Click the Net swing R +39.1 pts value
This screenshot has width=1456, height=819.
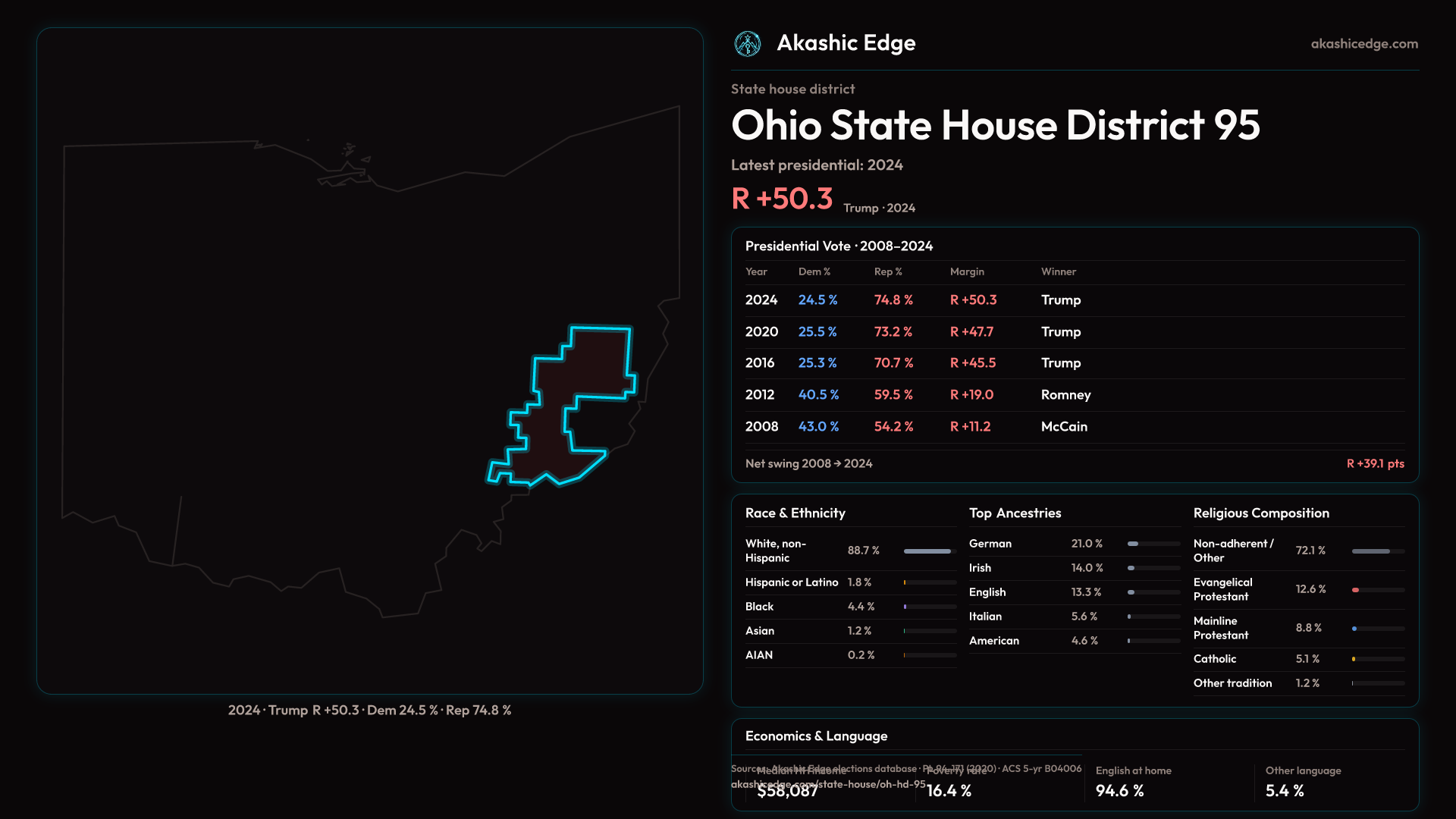coord(1375,464)
